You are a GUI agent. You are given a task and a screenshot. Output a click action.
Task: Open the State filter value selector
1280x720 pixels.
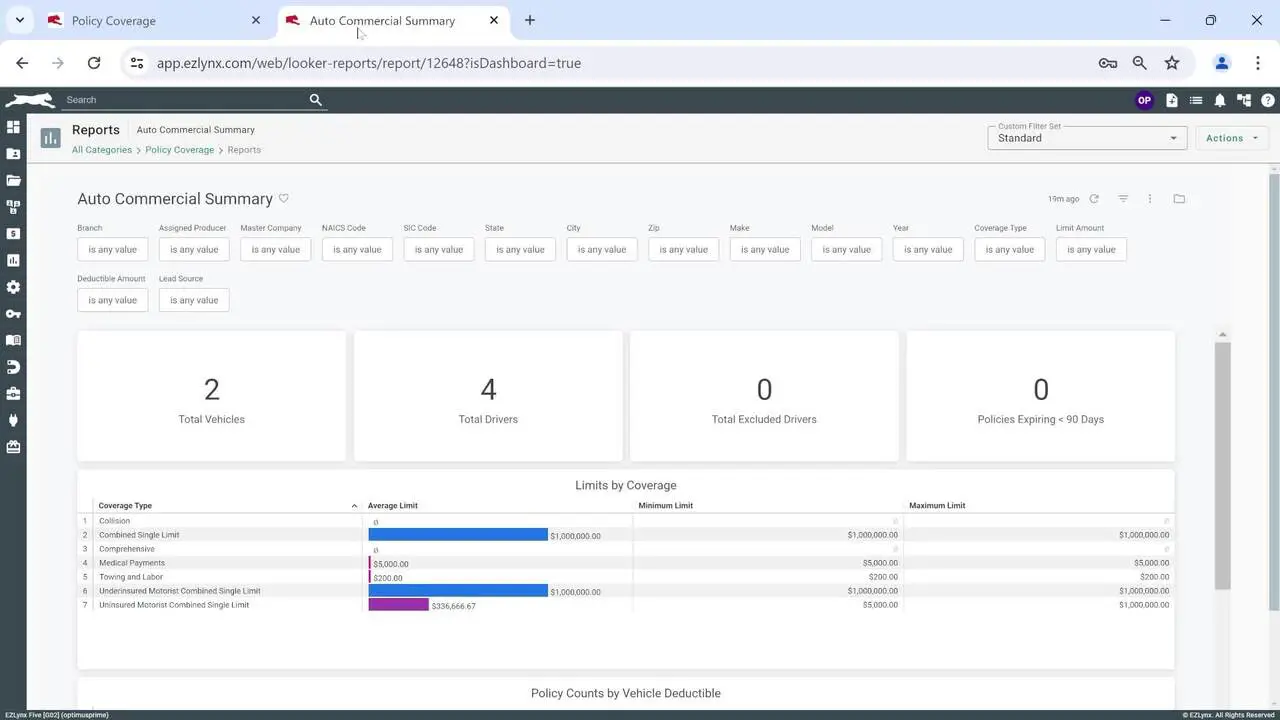pos(520,249)
